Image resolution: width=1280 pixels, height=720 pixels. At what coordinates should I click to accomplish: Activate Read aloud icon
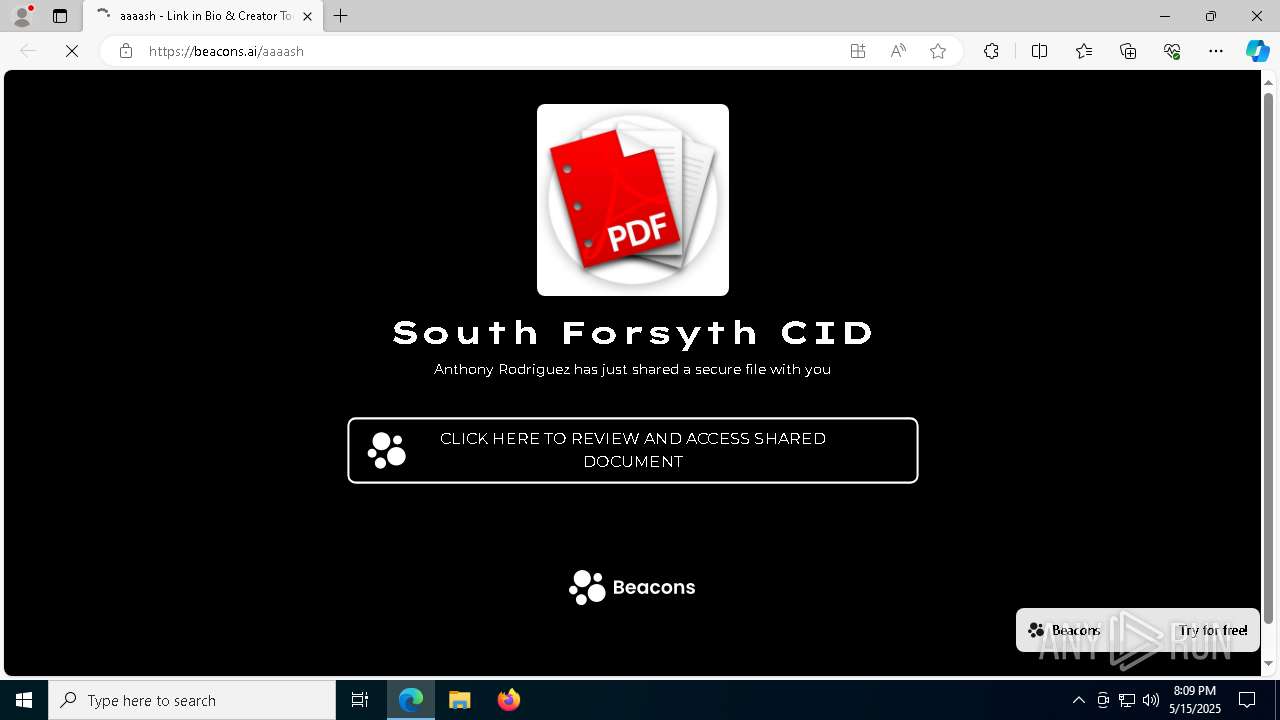898,51
